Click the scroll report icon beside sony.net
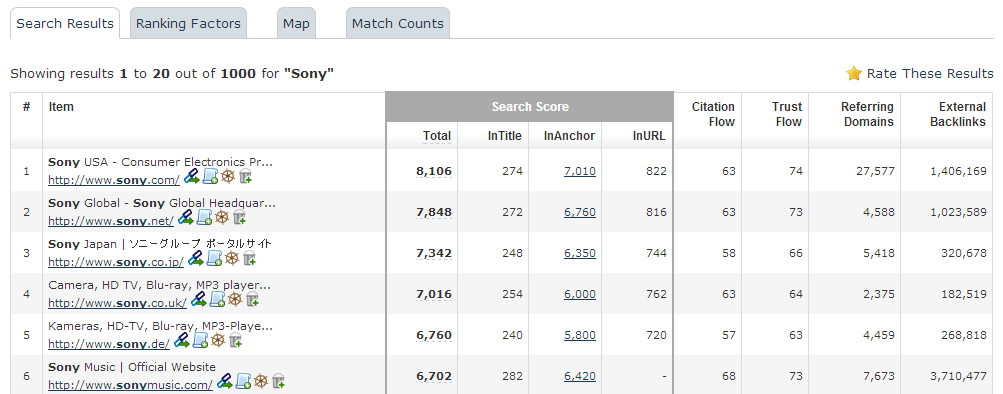The height and width of the screenshot is (394, 1003). (x=204, y=217)
